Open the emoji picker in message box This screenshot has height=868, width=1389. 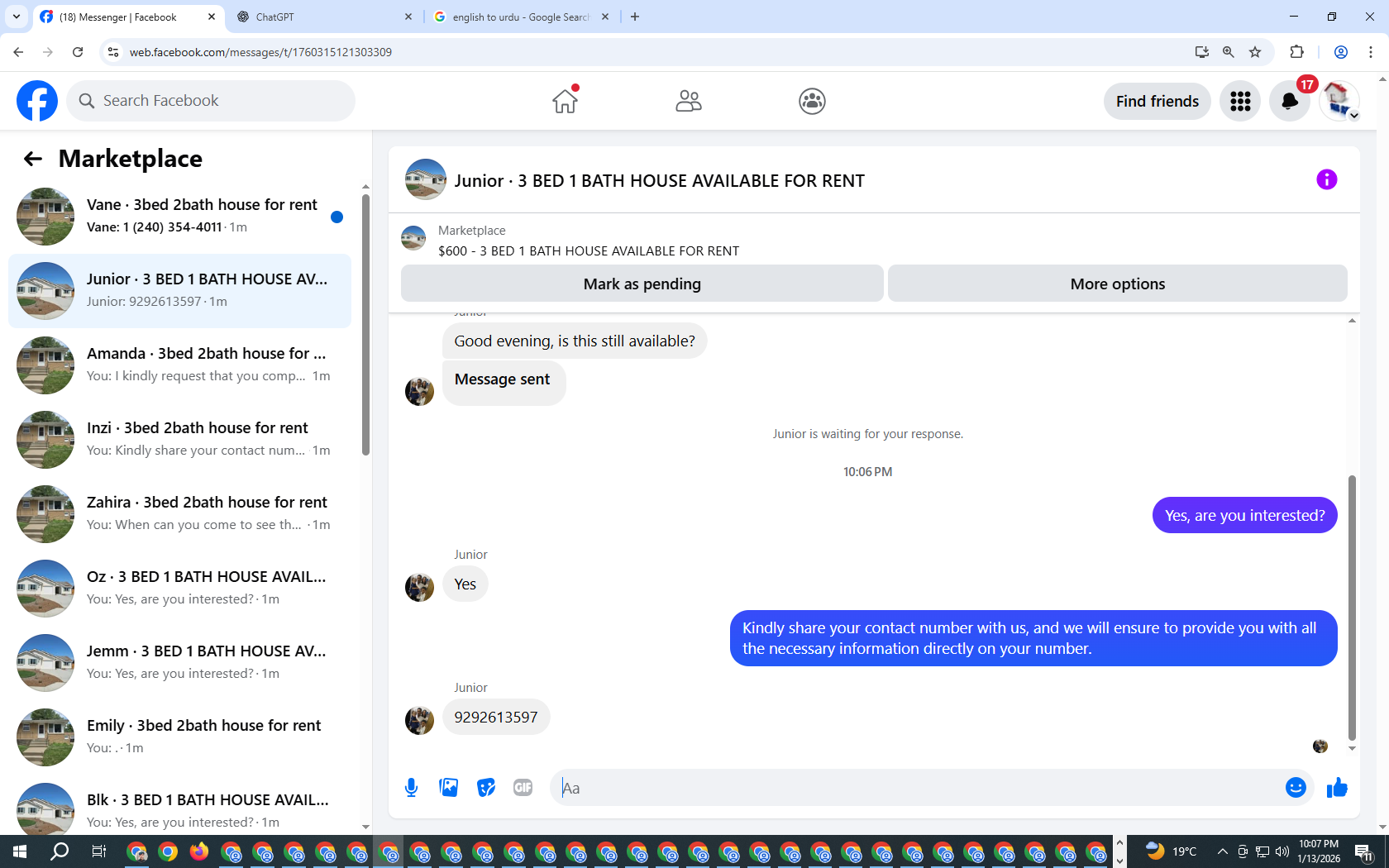pos(1296,788)
